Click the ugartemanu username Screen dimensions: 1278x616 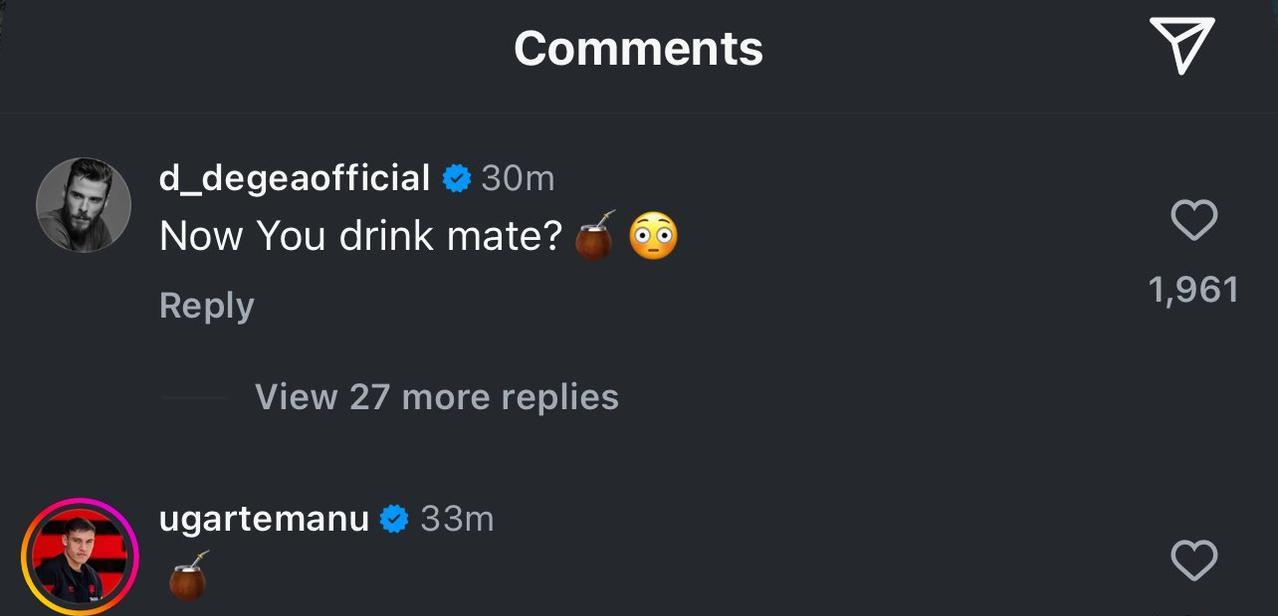(264, 519)
